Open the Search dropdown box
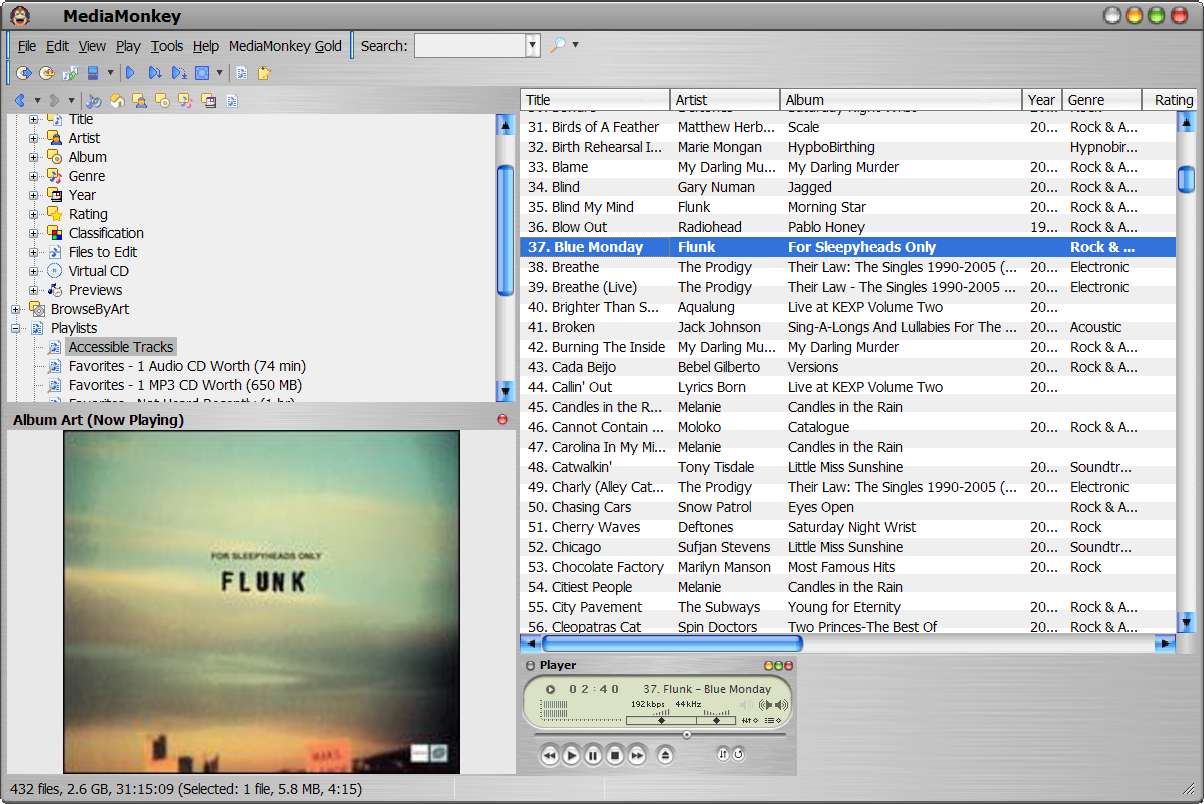The width and height of the screenshot is (1204, 804). 531,45
